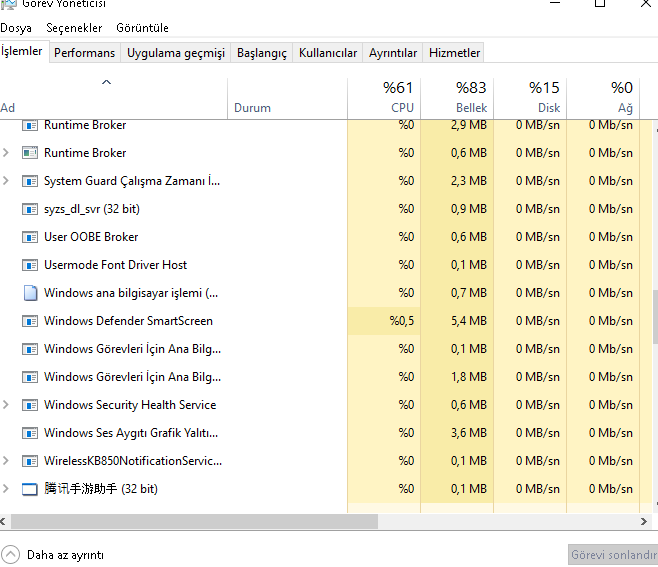Click the 0,9 MB memory value
This screenshot has width=658, height=567.
click(469, 209)
